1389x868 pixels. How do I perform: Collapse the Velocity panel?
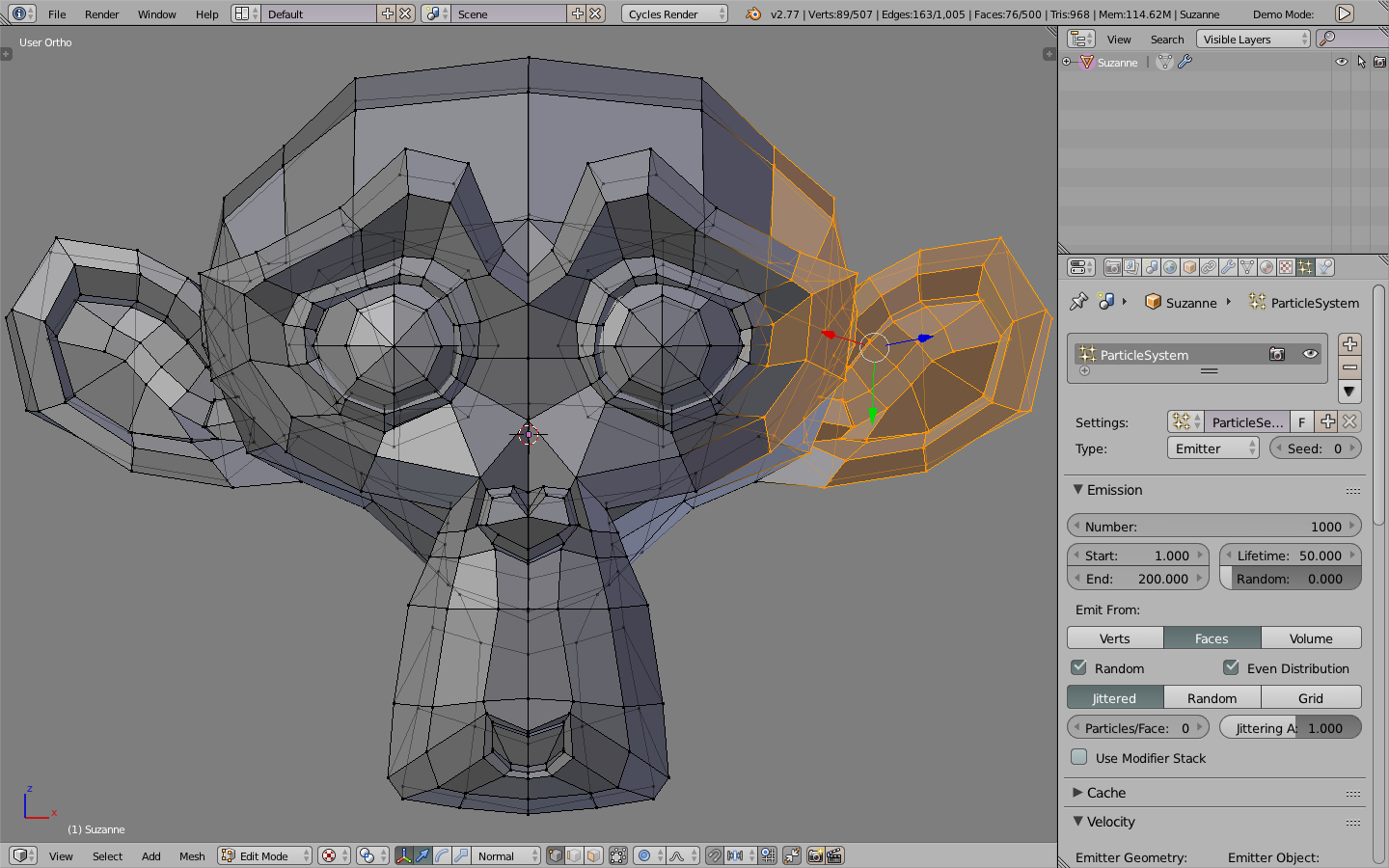1077,821
